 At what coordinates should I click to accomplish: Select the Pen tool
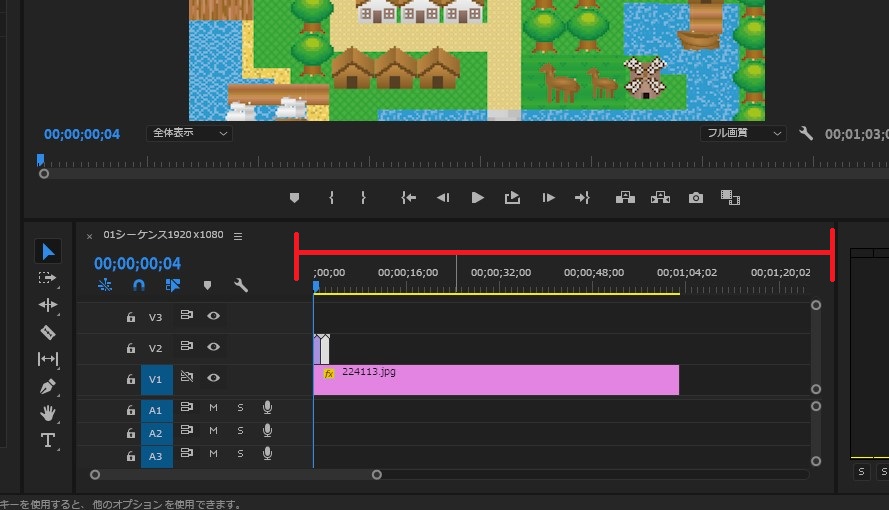47,386
